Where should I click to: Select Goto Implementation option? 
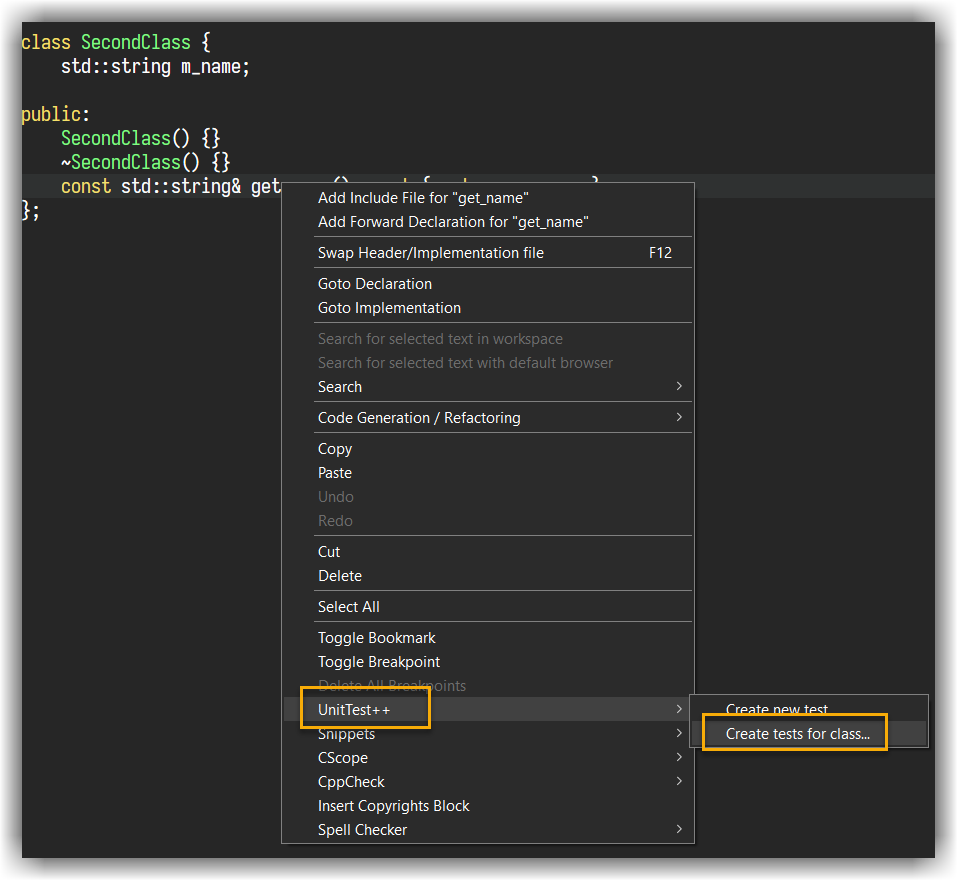click(x=389, y=308)
